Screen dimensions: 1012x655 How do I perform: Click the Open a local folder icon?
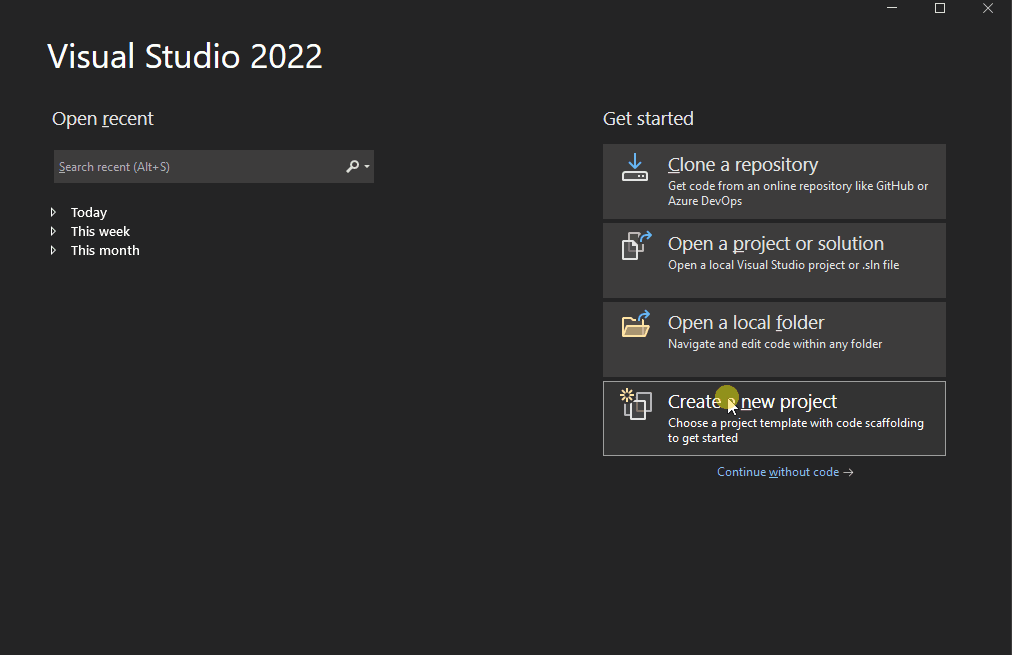point(636,324)
